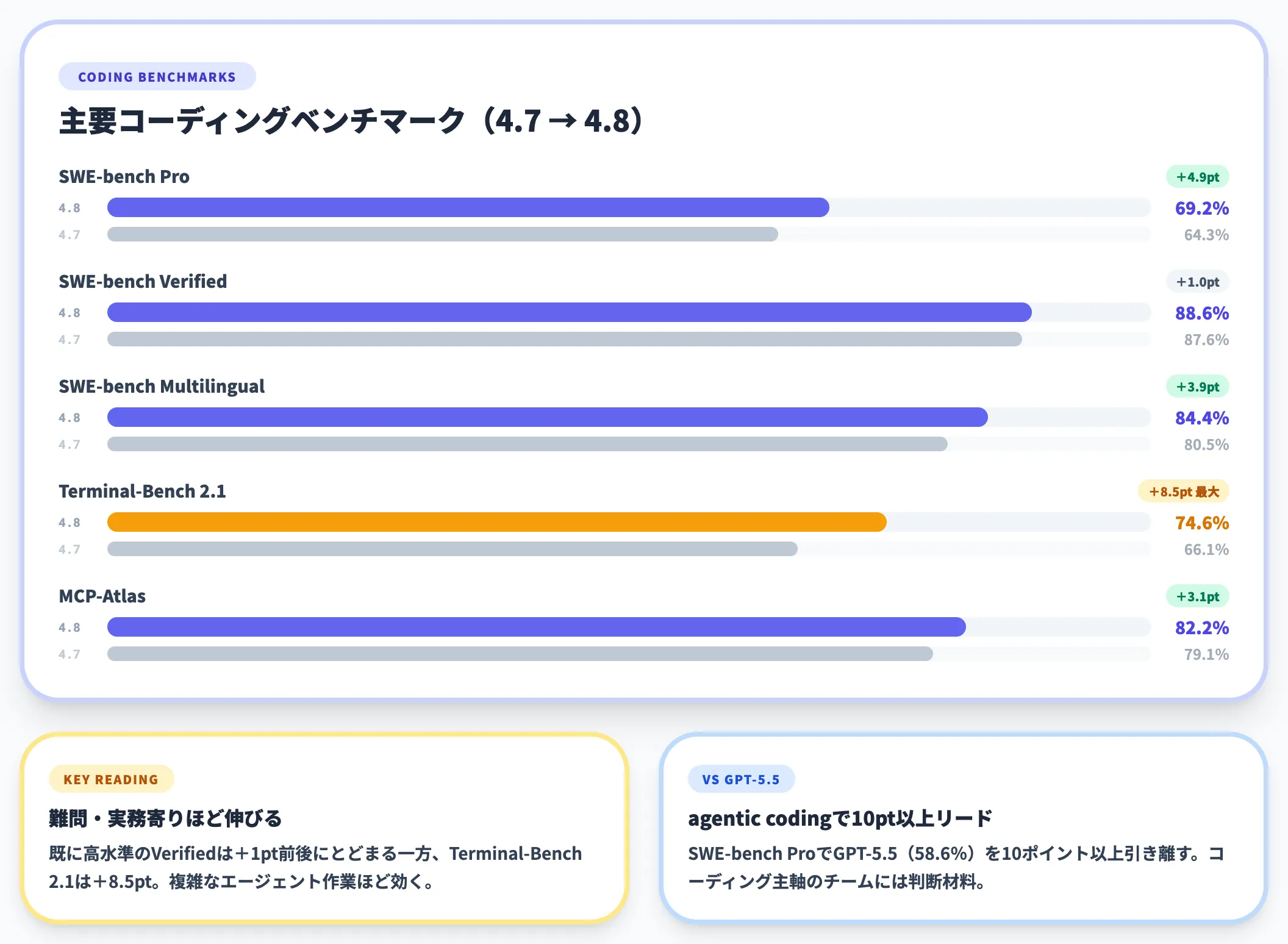Click the MCP-Atlas 4.7 gray bar
1288x944 pixels.
tap(520, 654)
